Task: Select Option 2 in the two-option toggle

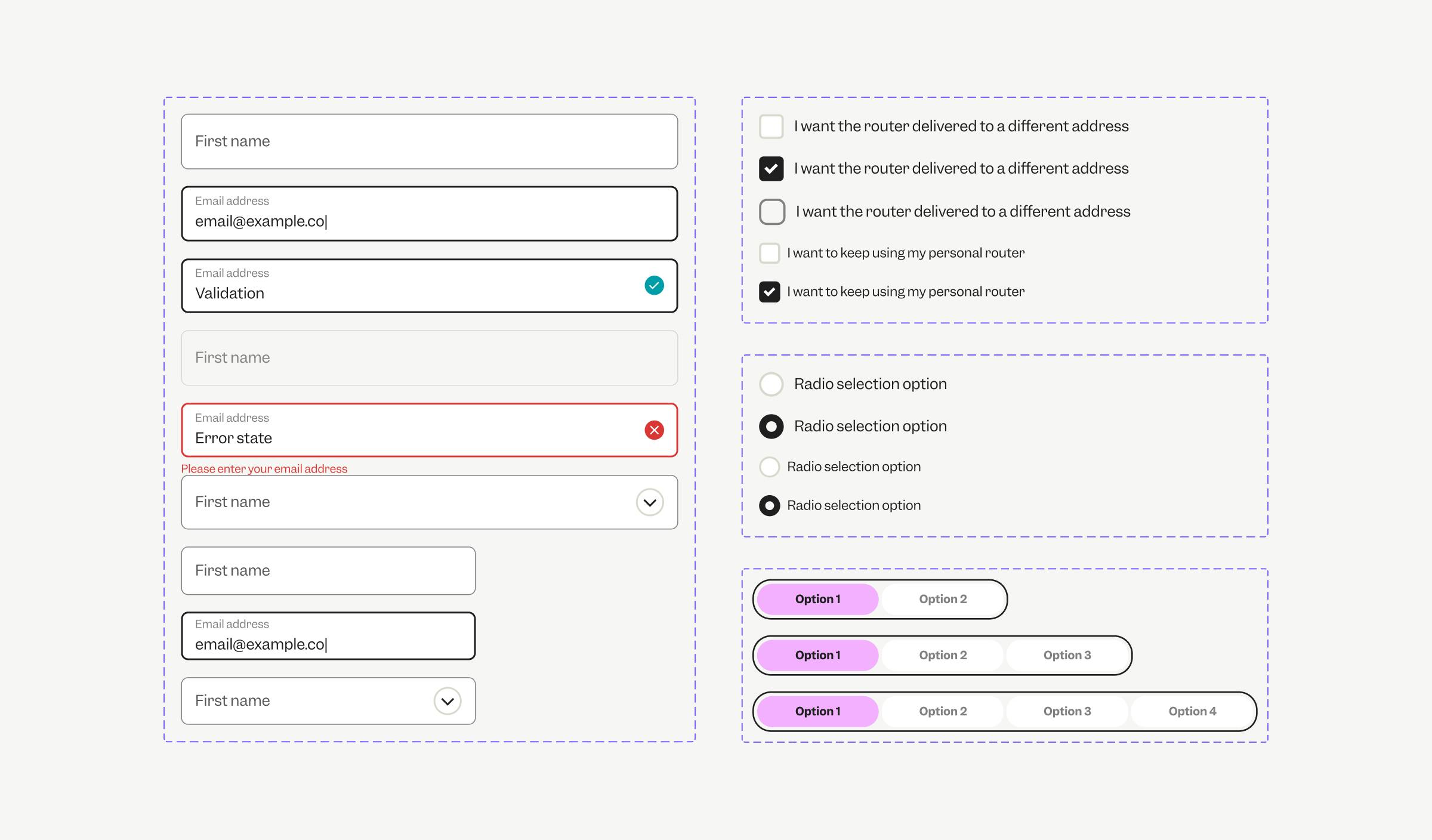Action: click(943, 599)
